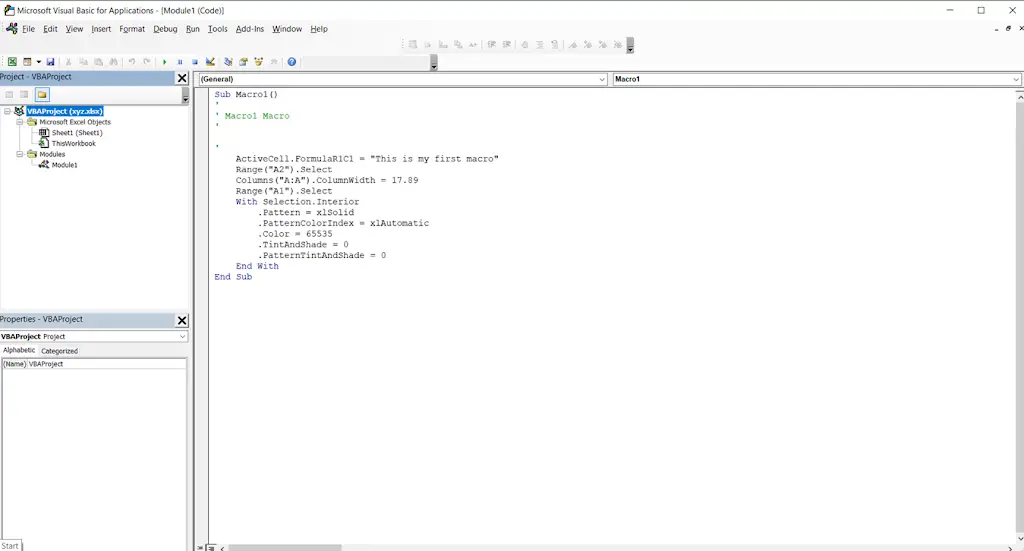1024x551 pixels.
Task: Open the Format menu
Action: (132, 29)
